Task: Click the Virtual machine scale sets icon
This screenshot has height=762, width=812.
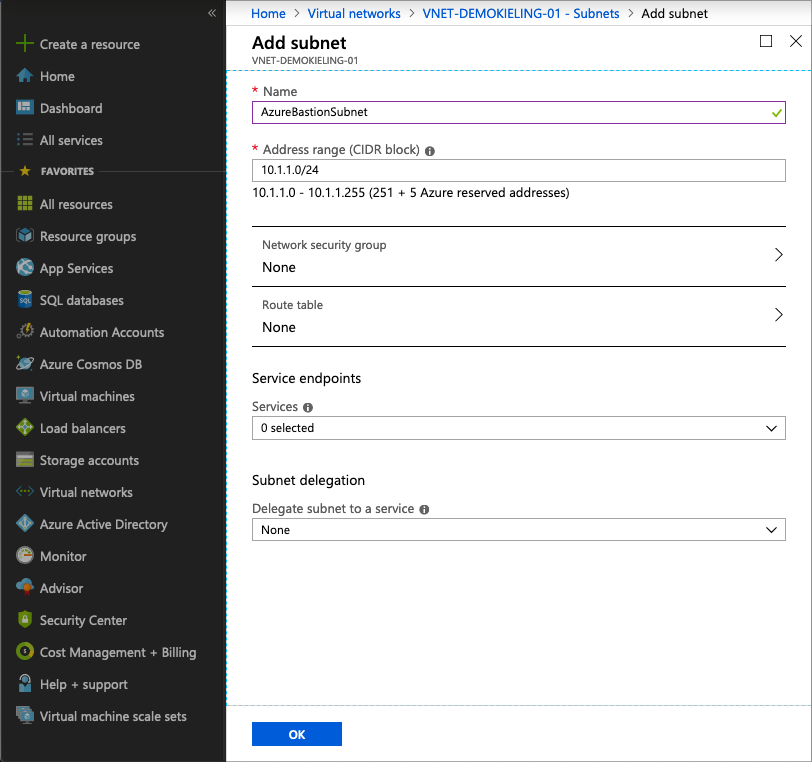Action: click(24, 715)
